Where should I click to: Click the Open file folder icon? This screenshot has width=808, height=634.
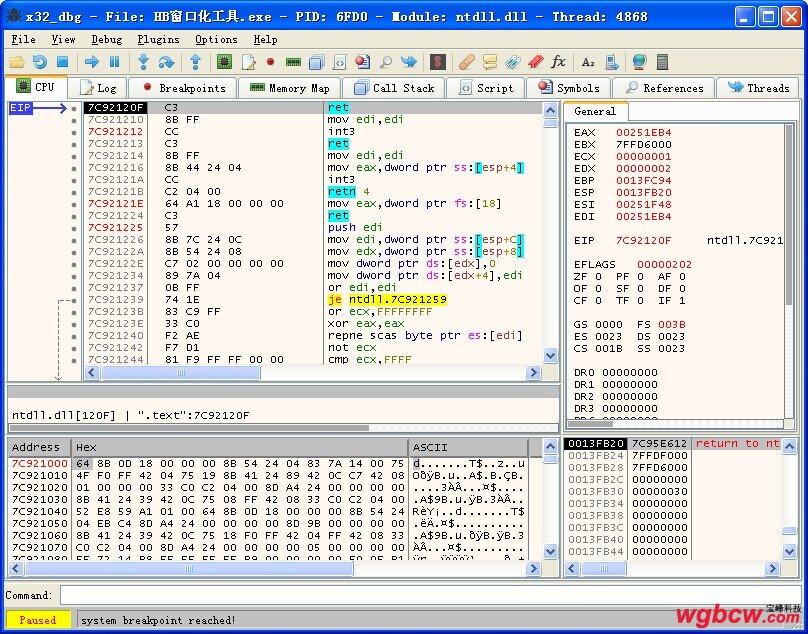(17, 62)
